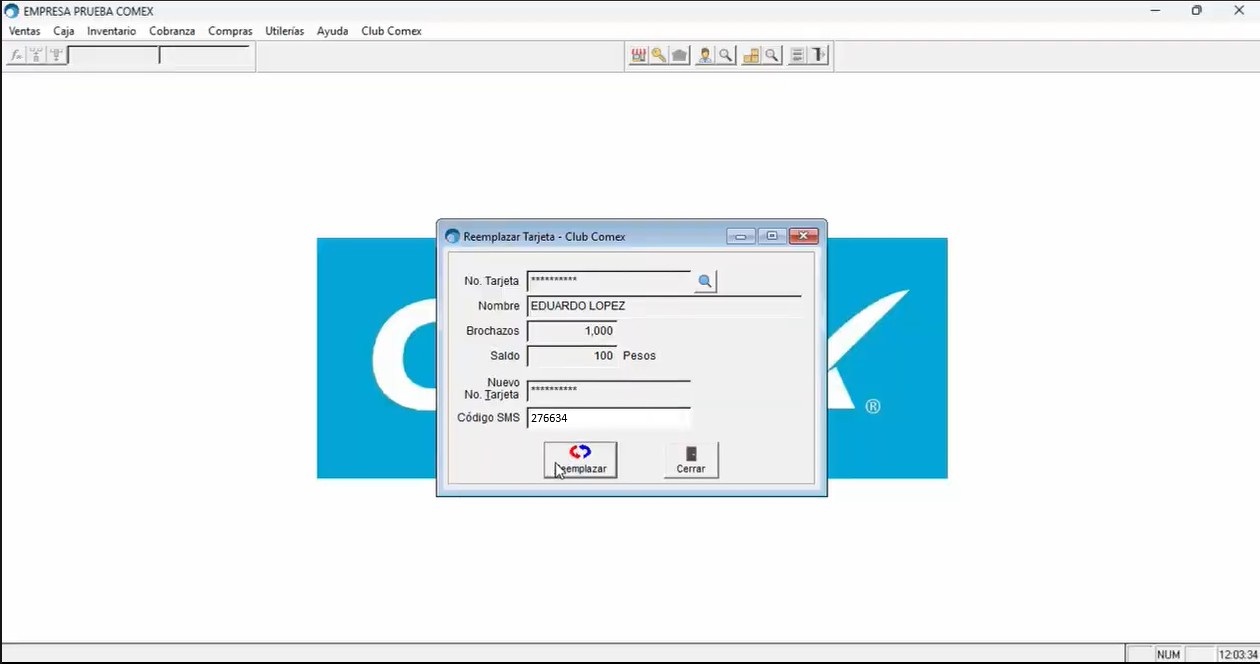Minimize the Reemplazar Tarjeta dialog
Viewport: 1260px width, 664px height.
pyautogui.click(x=741, y=237)
